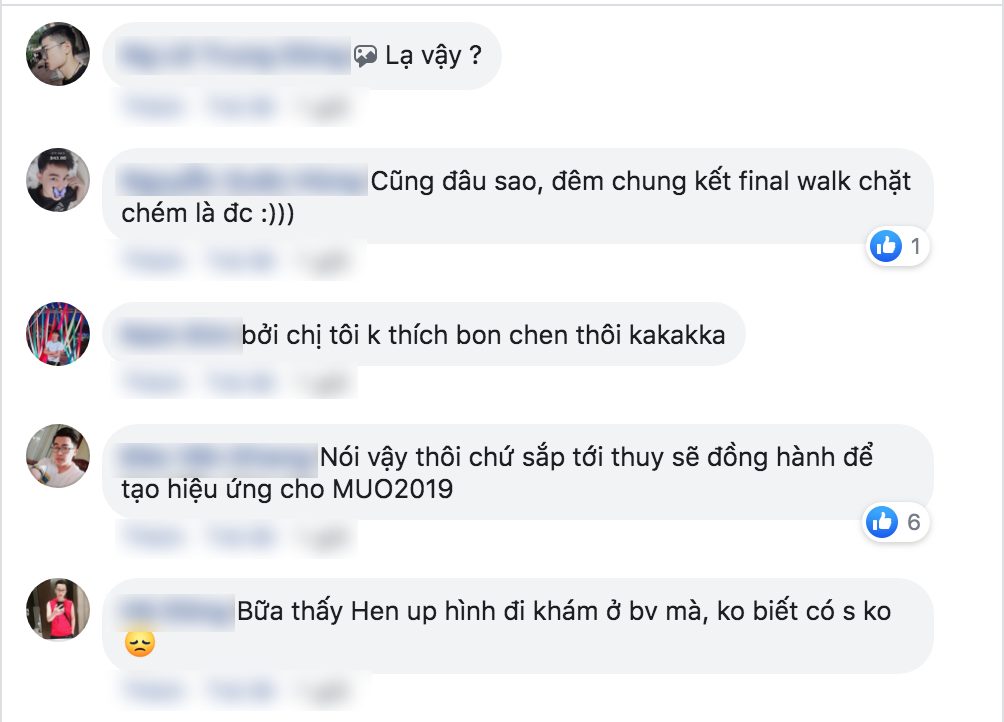Open profile picture of the "Lạ vậy ?" commenter
Viewport: 1004px width, 722px height.
point(58,54)
